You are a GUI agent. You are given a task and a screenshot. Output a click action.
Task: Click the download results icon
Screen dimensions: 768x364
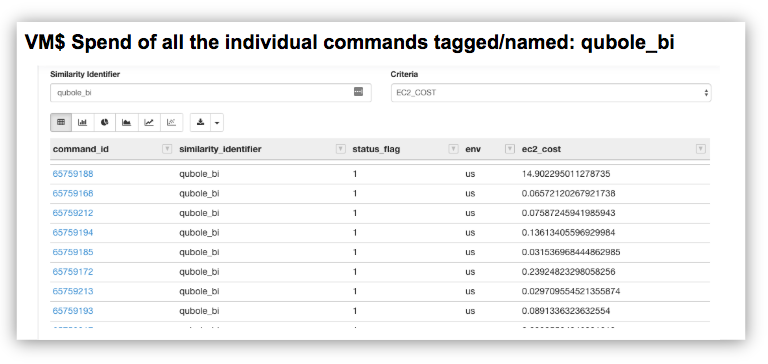click(x=200, y=122)
